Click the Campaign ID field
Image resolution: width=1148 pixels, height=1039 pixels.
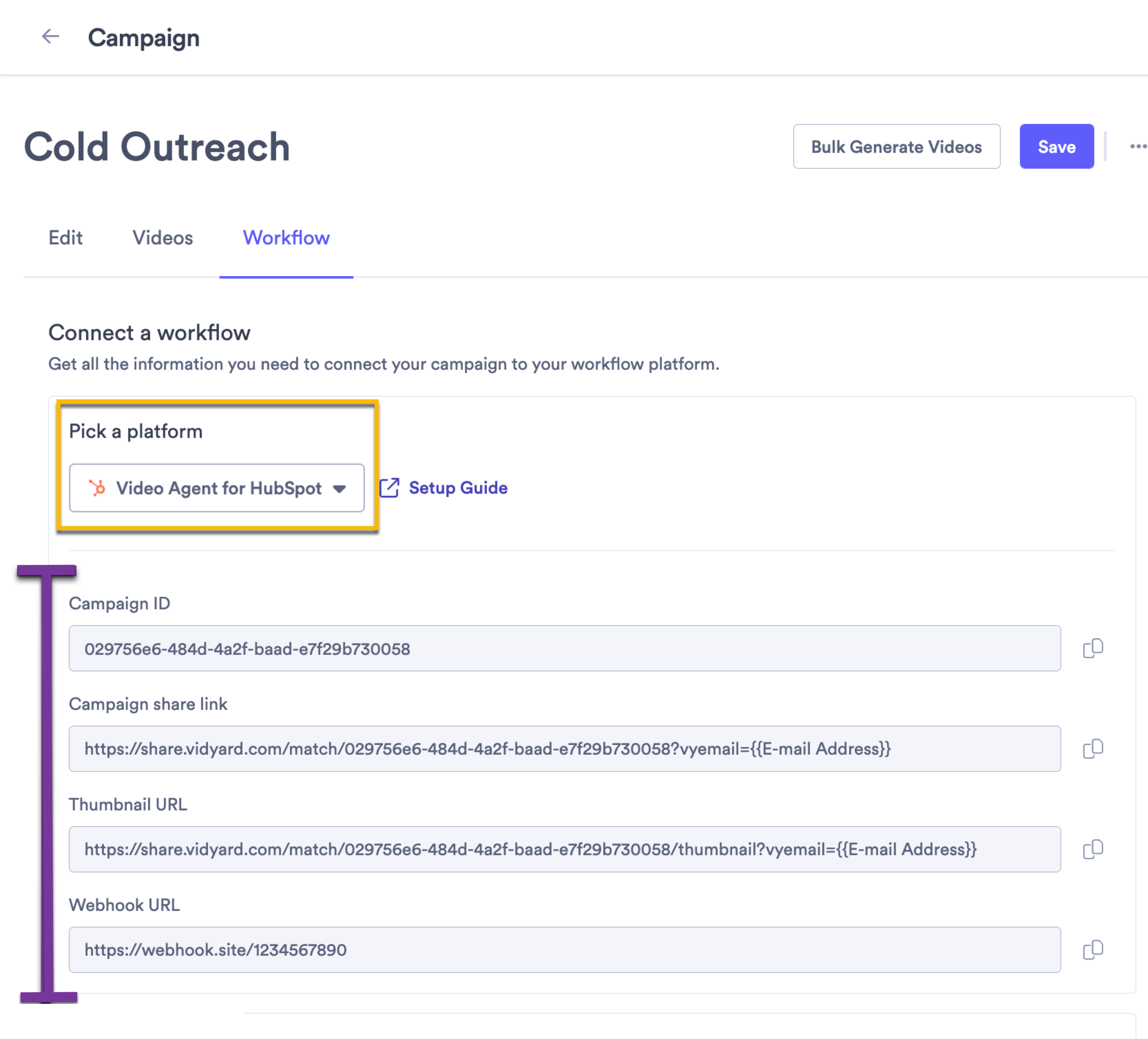pos(565,649)
